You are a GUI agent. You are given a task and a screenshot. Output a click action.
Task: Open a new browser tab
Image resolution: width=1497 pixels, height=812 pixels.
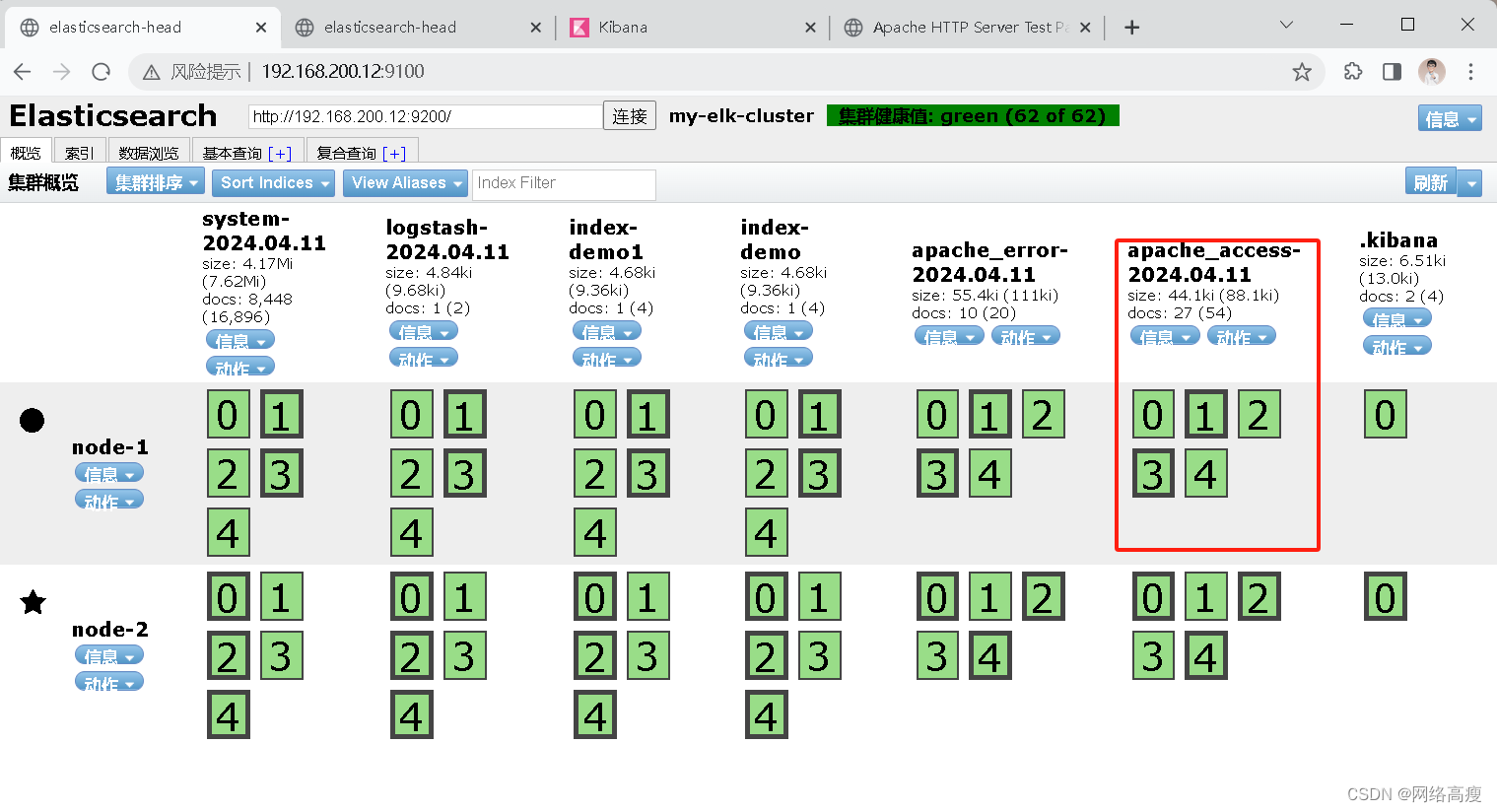[1132, 28]
